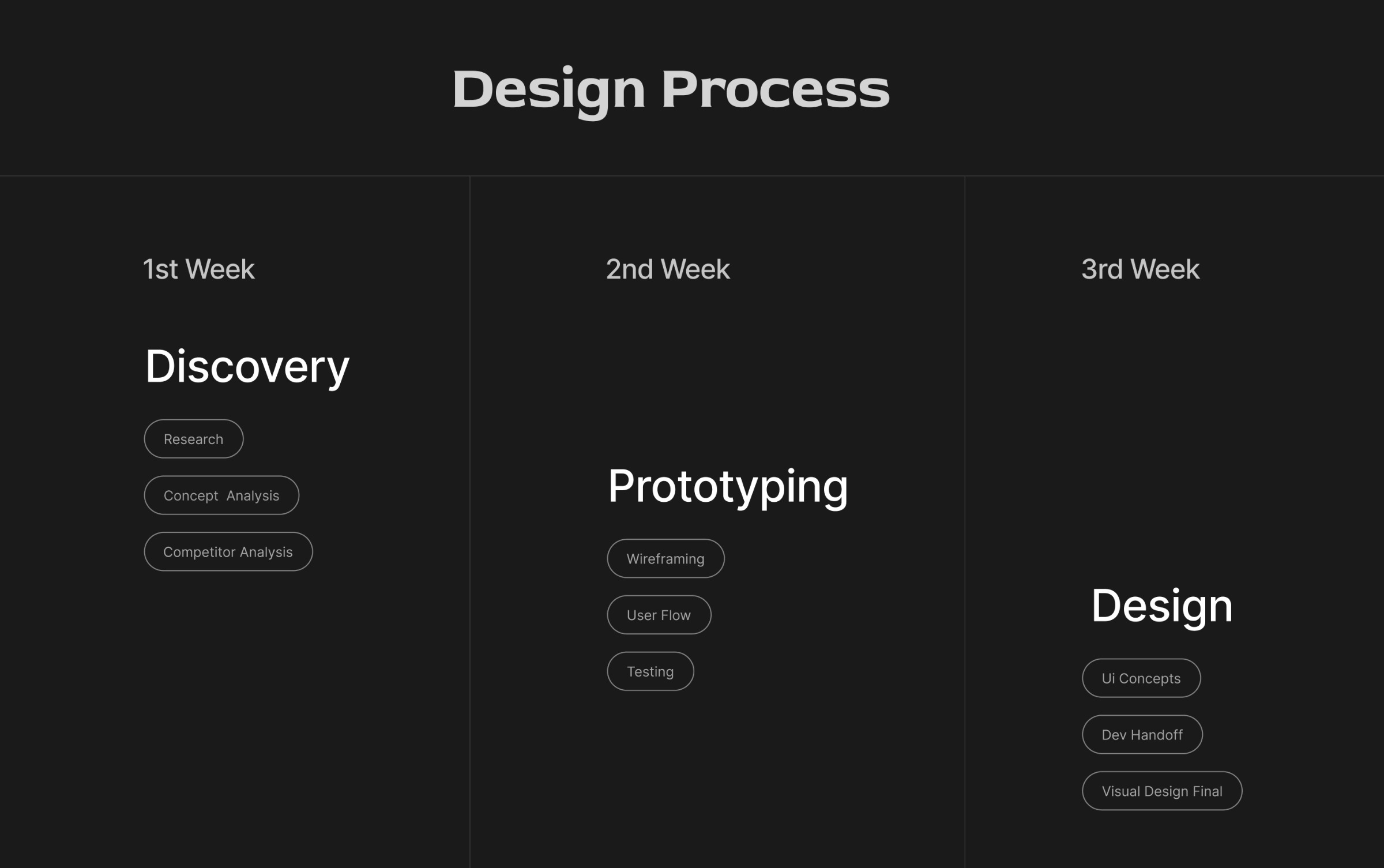Select the 3rd Week label

tap(1140, 269)
